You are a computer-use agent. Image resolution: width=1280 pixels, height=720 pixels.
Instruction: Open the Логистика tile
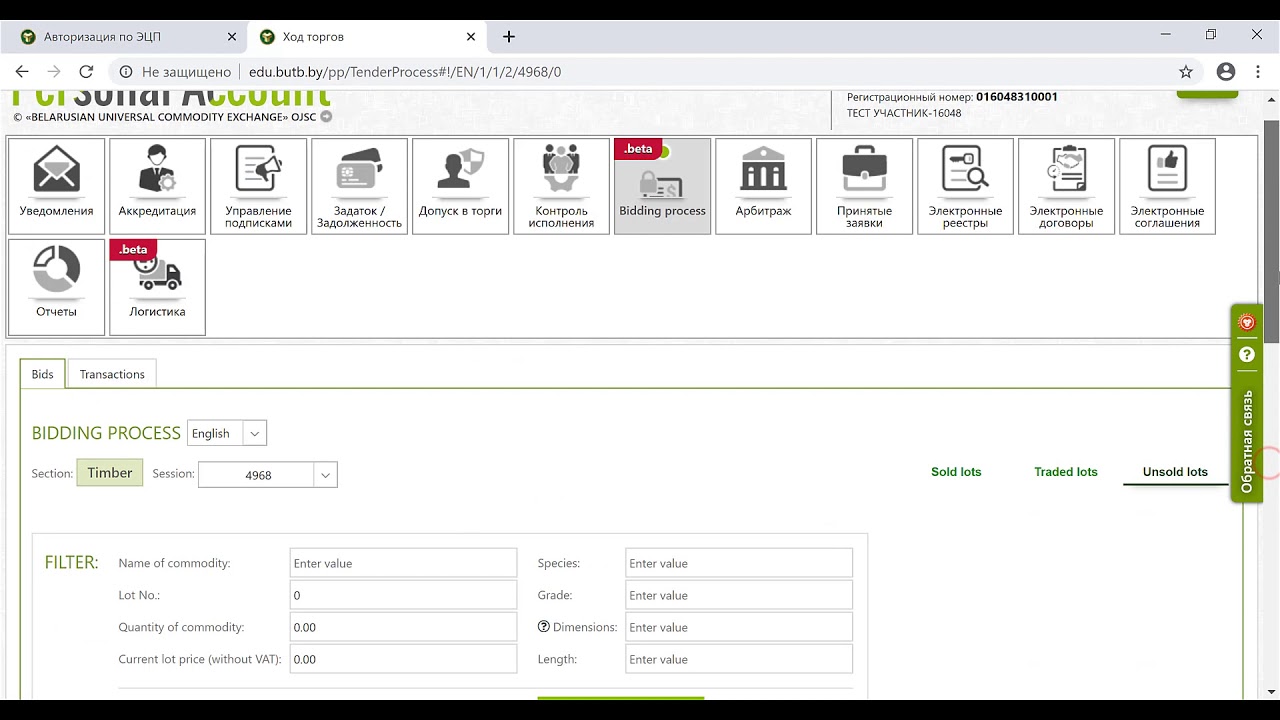tap(157, 287)
